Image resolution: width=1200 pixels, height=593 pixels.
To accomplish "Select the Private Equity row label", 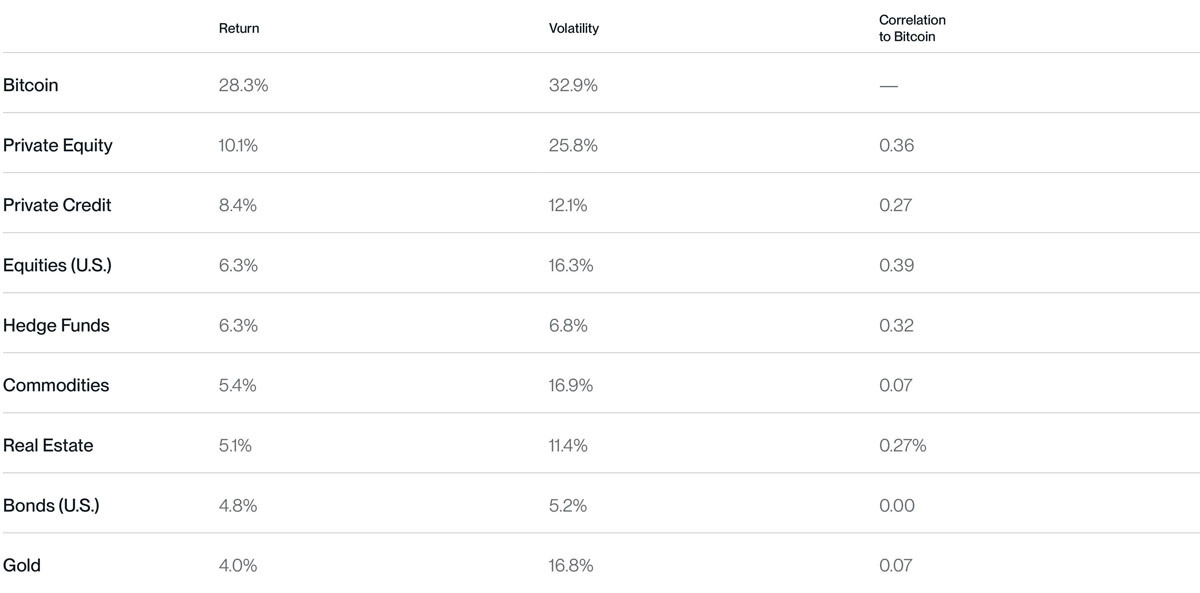I will click(x=58, y=145).
